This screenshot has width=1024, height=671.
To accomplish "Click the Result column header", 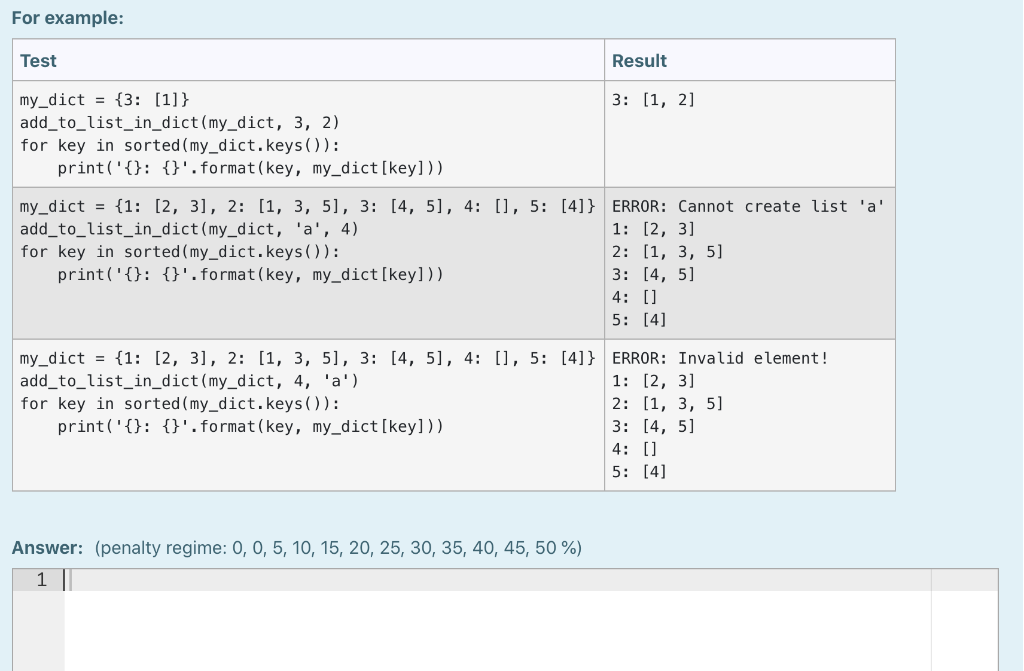I will coord(638,61).
